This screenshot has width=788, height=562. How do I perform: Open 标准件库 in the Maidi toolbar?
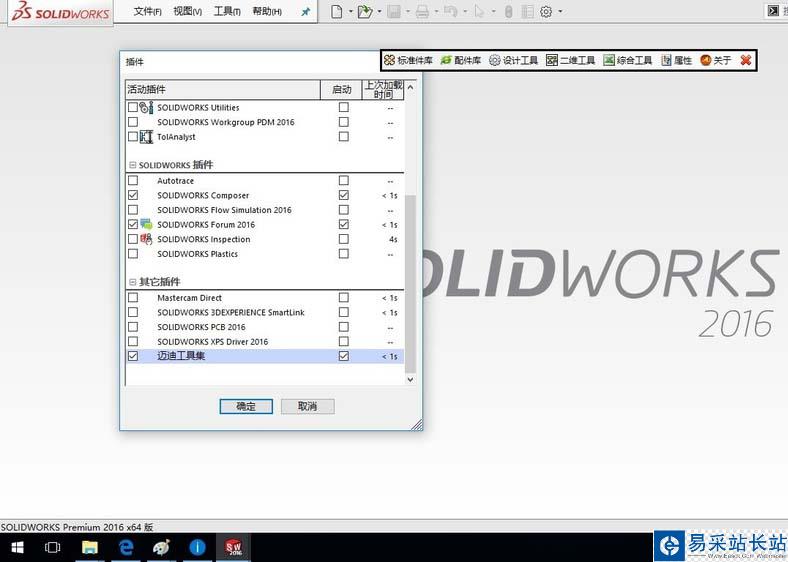408,60
